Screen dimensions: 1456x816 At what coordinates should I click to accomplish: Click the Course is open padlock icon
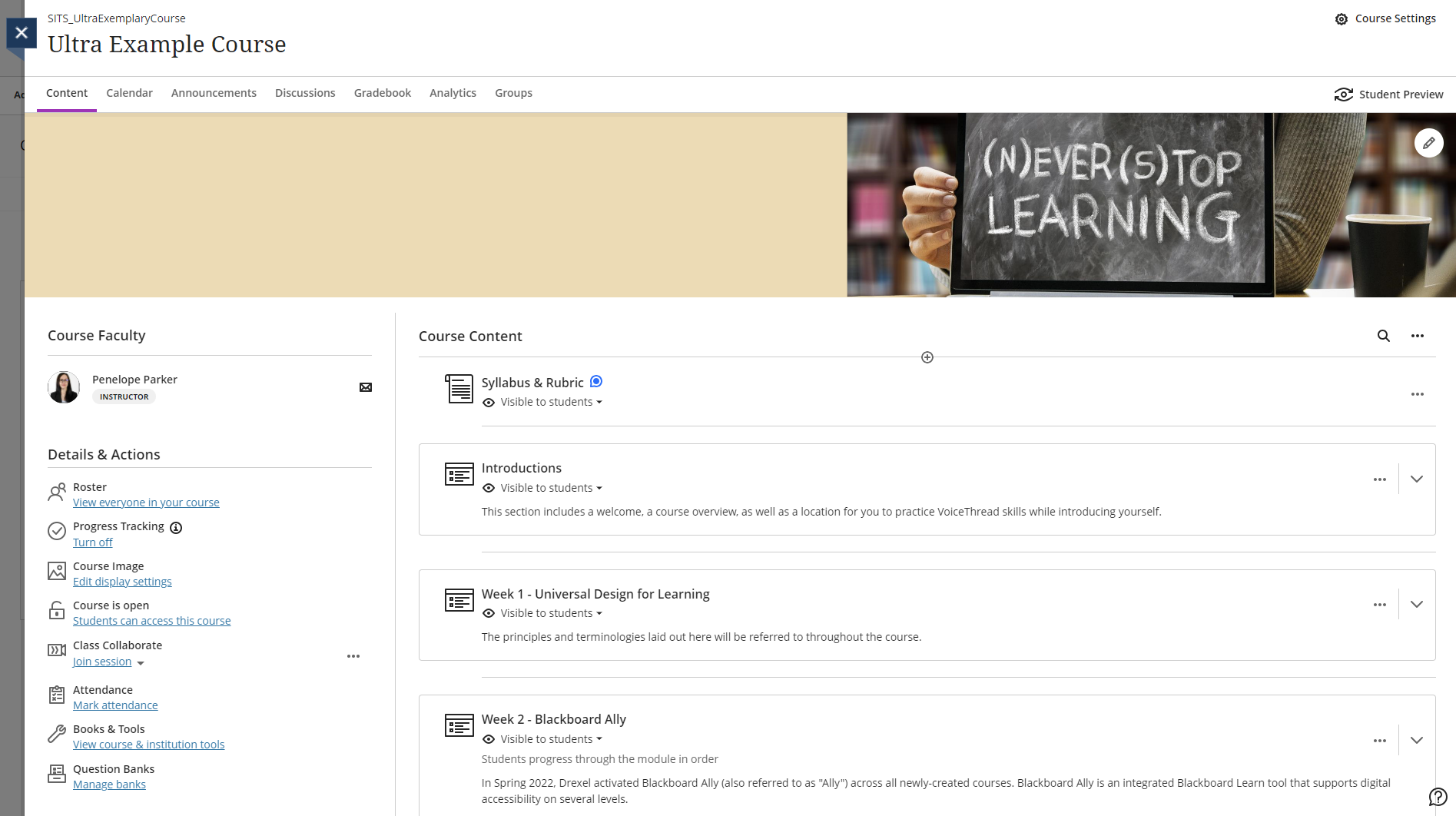[57, 610]
